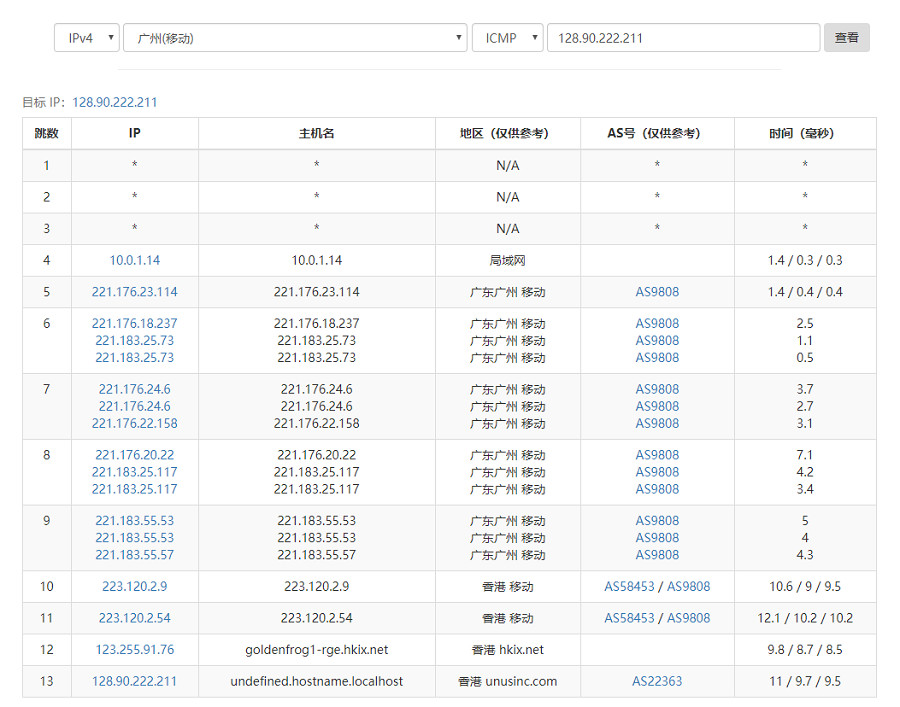The image size is (900, 707).
Task: Click the blue 223.120.2.54 IP link
Action: point(135,618)
